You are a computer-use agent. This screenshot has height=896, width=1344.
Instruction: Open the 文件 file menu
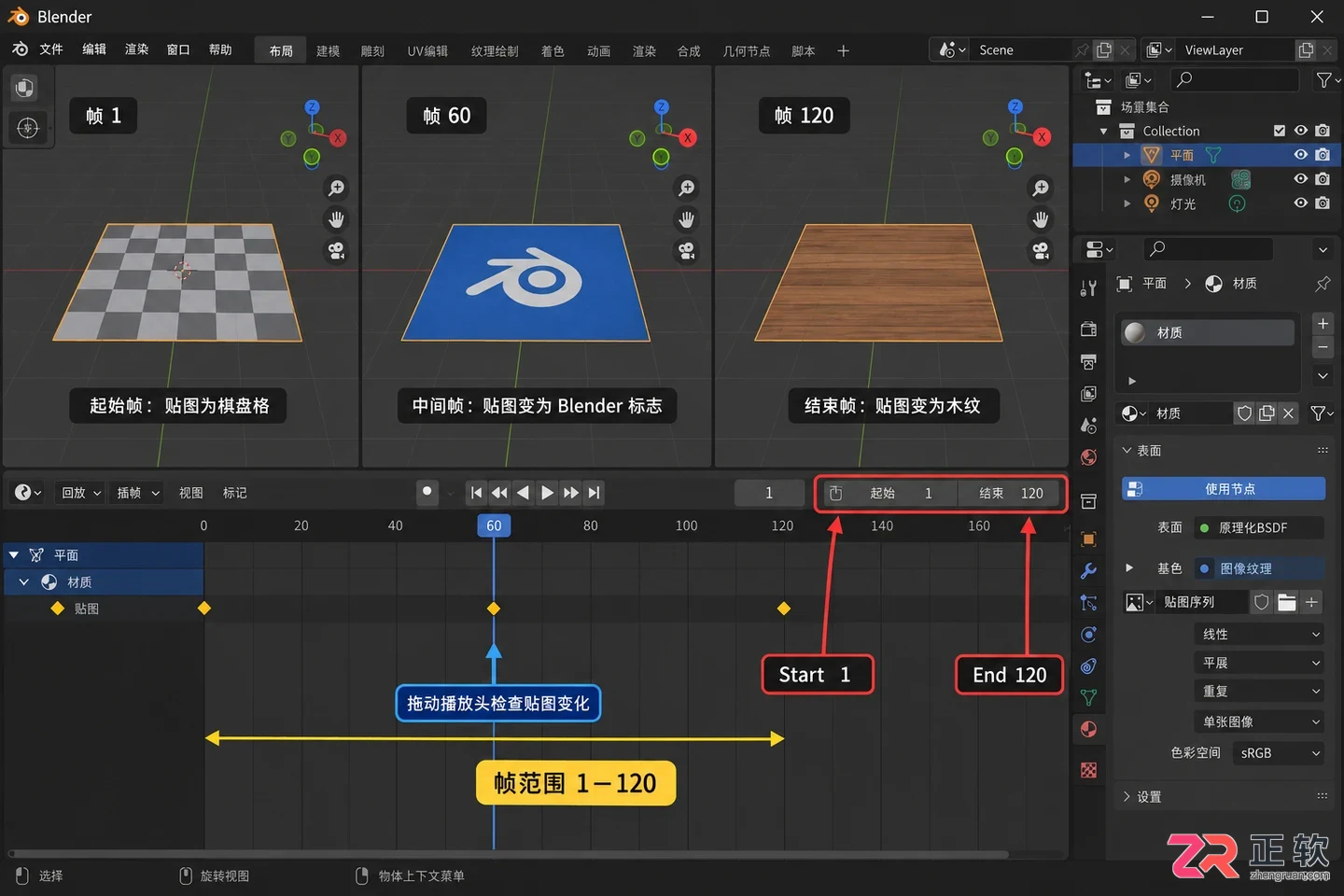pos(51,49)
